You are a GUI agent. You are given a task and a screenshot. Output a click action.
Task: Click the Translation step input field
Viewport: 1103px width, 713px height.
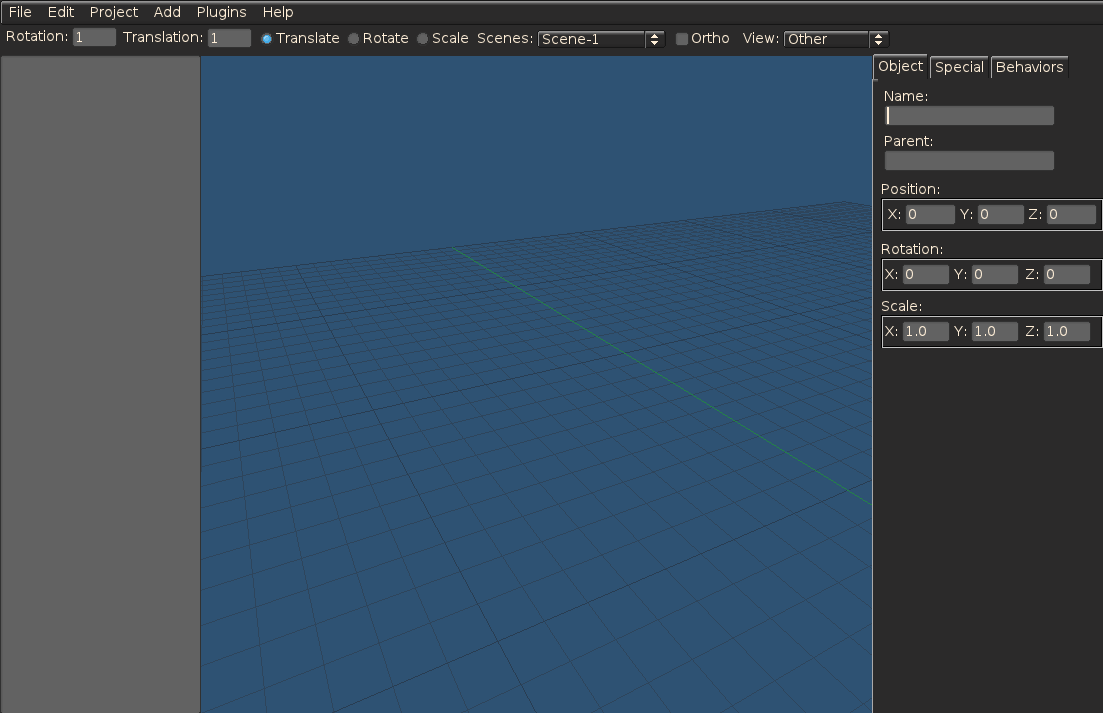tap(229, 38)
